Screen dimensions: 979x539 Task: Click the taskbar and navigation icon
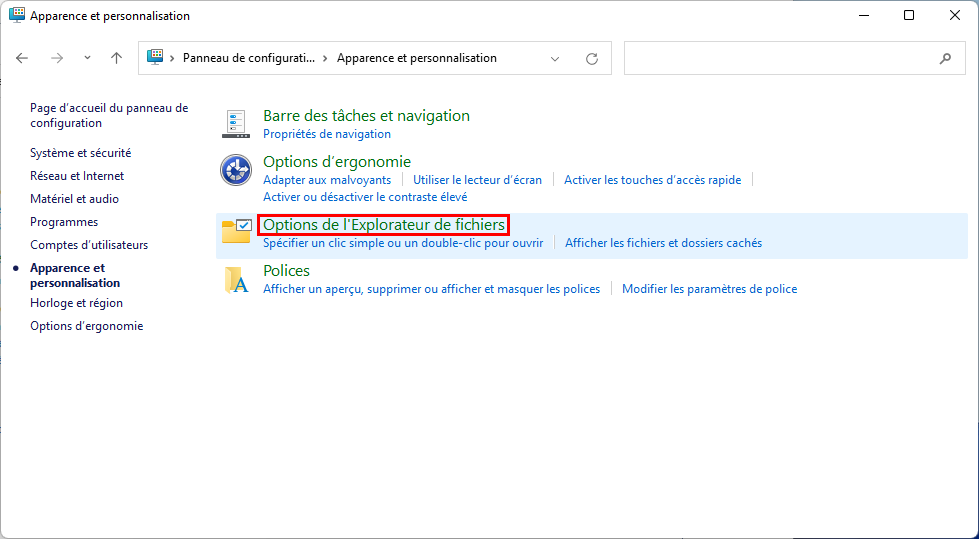point(236,124)
